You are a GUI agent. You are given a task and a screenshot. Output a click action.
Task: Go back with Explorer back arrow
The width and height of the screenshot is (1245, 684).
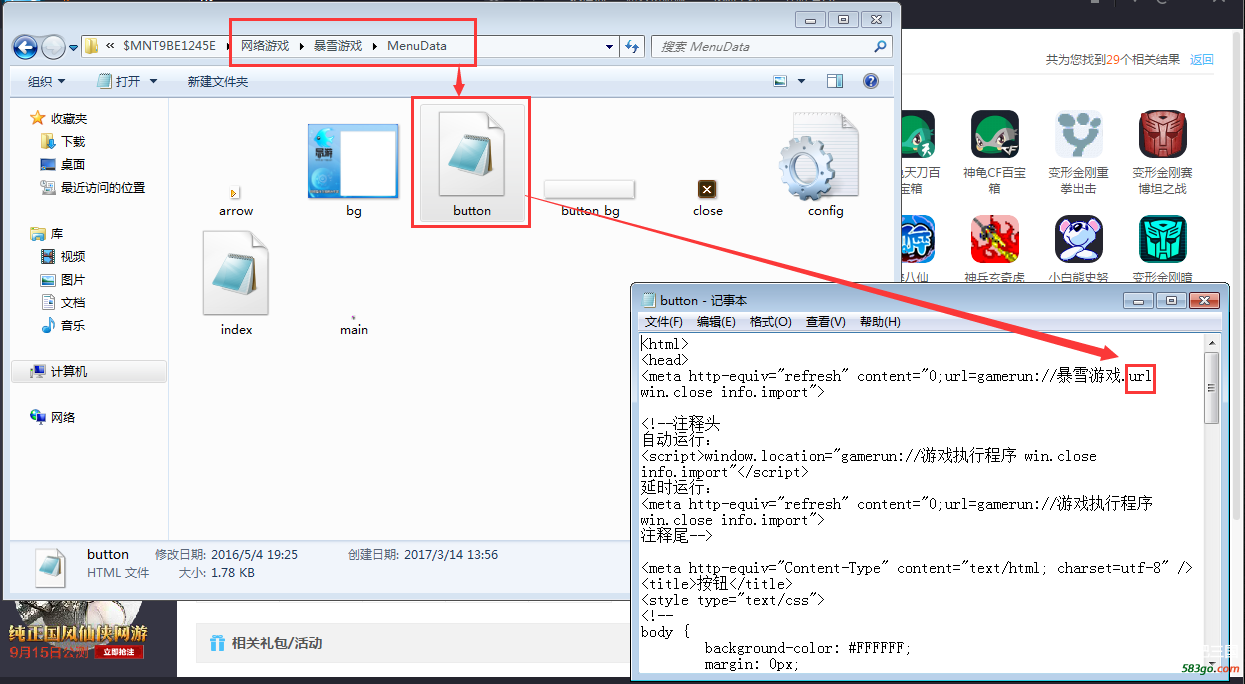point(25,46)
